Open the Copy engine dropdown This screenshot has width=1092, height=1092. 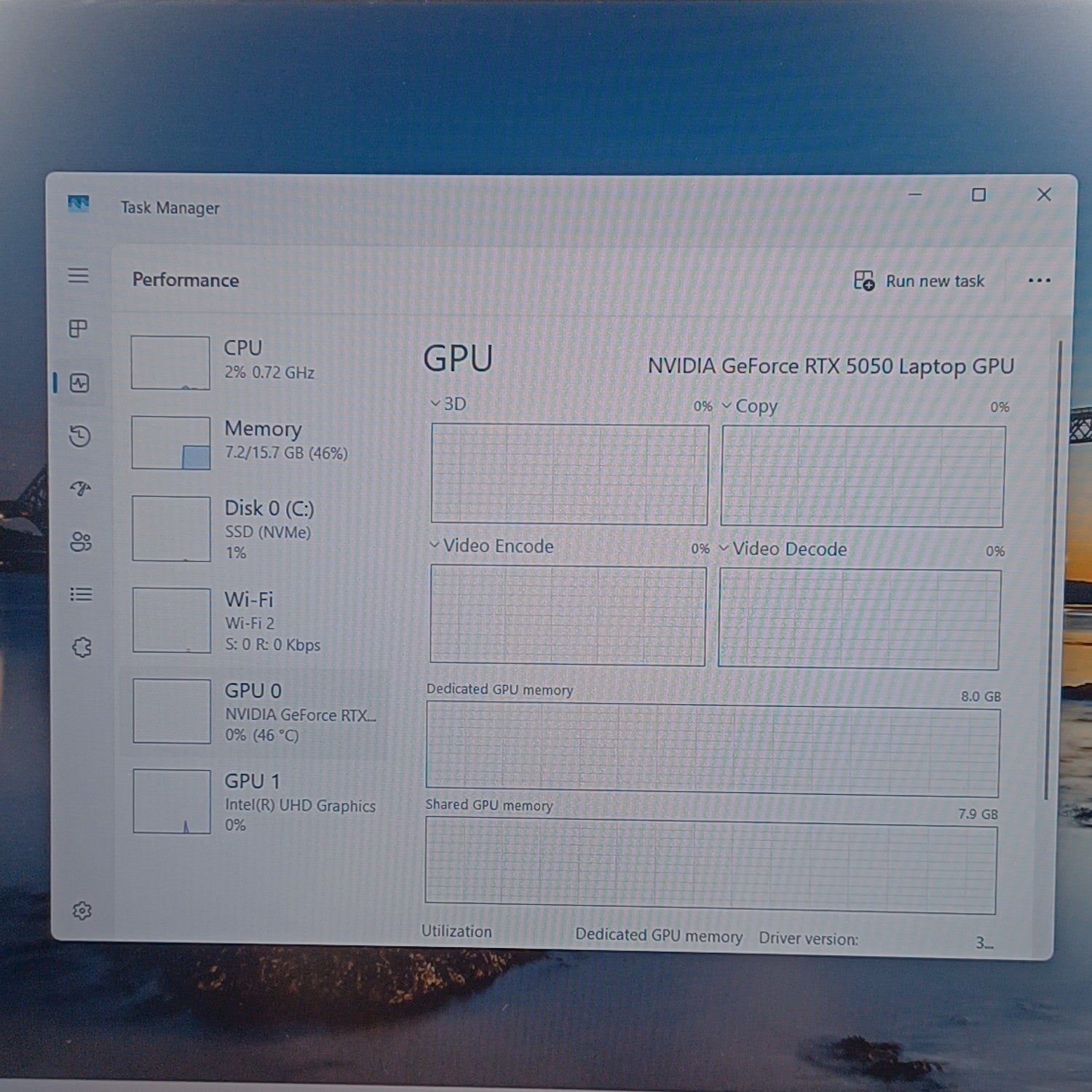(750, 405)
